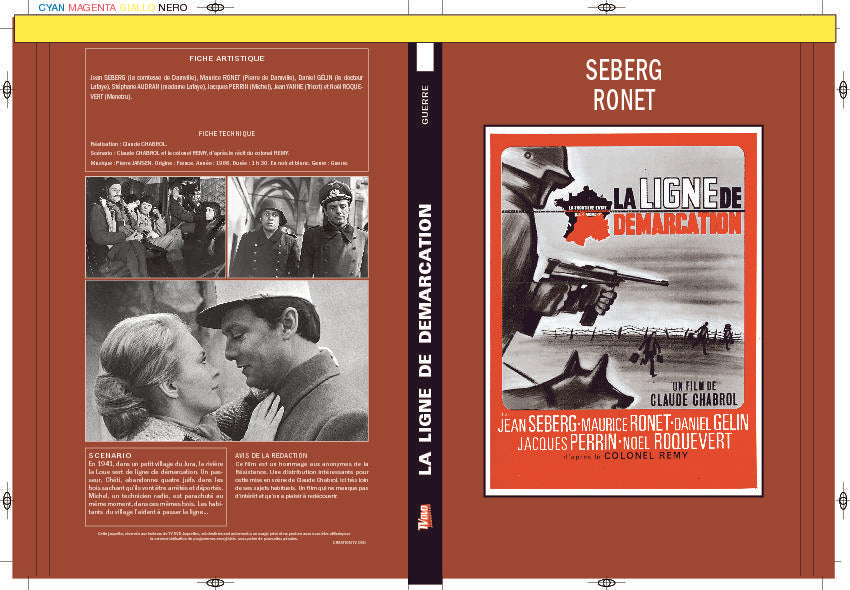The image size is (850, 590).
Task: Click the SCENARIO text box
Action: click(156, 487)
